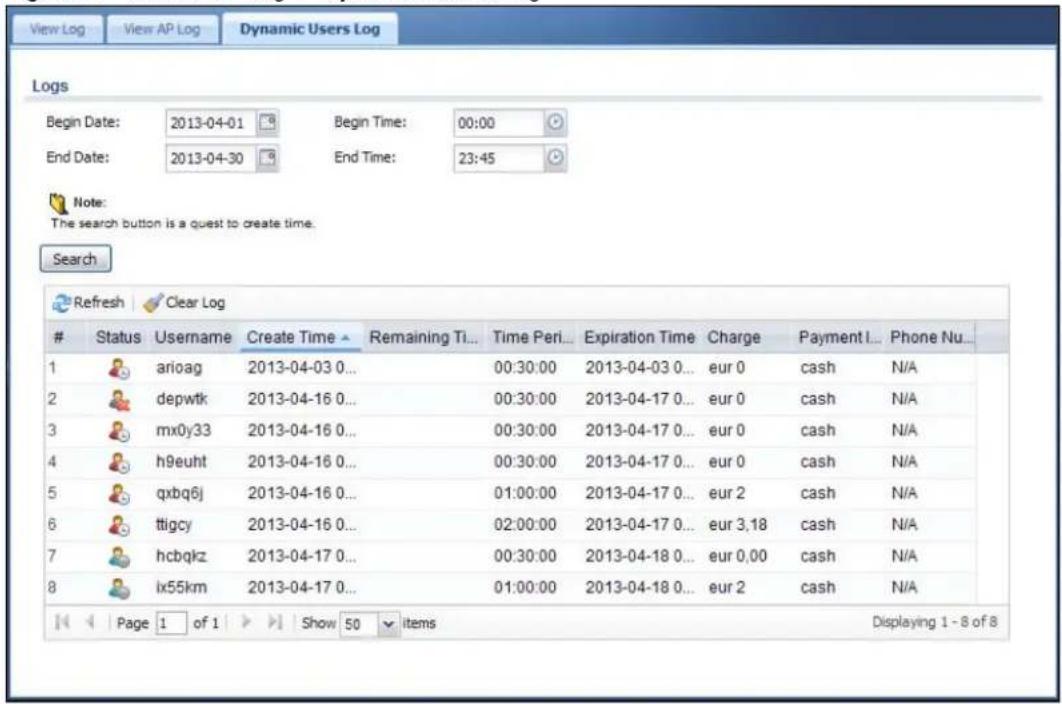1062x704 pixels.
Task: Focus the End Date input field
Action: point(211,158)
